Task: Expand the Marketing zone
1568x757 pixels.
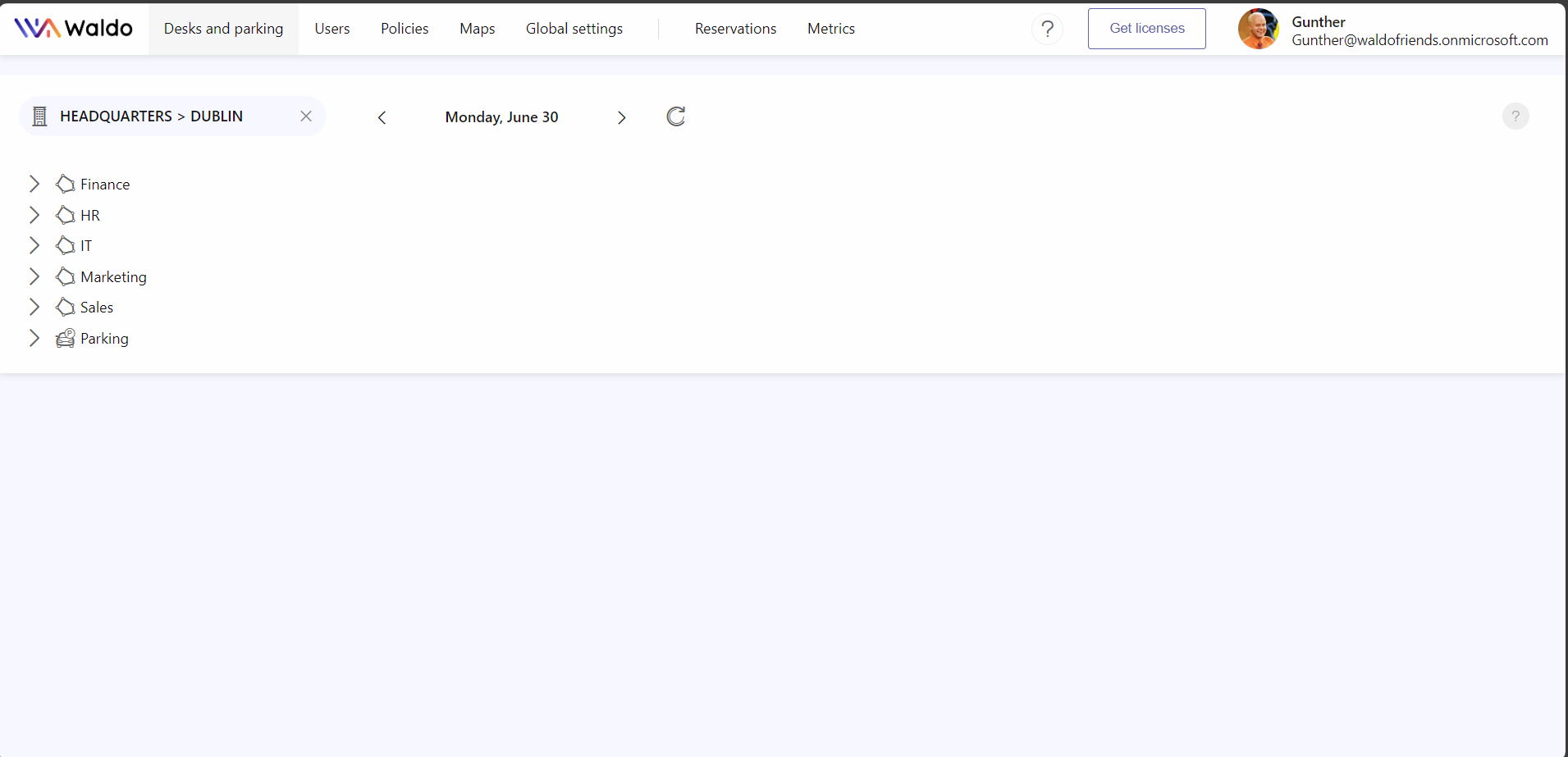Action: 34,276
